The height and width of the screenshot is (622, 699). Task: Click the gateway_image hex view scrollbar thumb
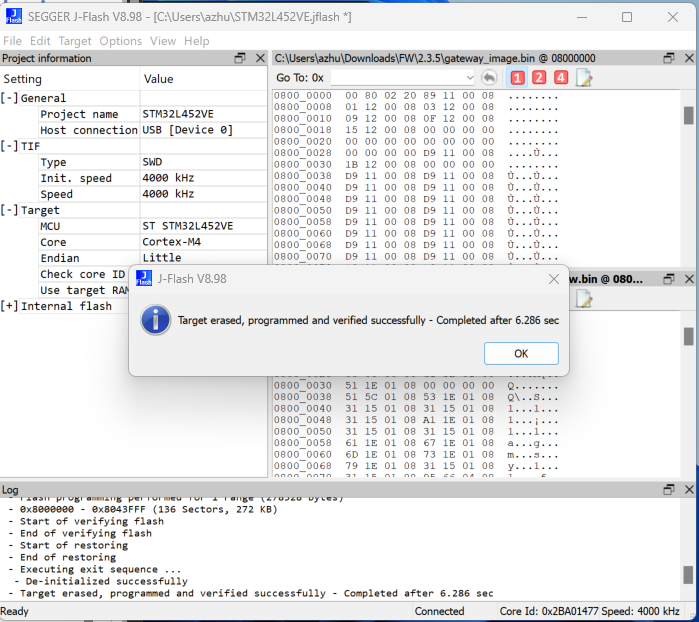688,115
